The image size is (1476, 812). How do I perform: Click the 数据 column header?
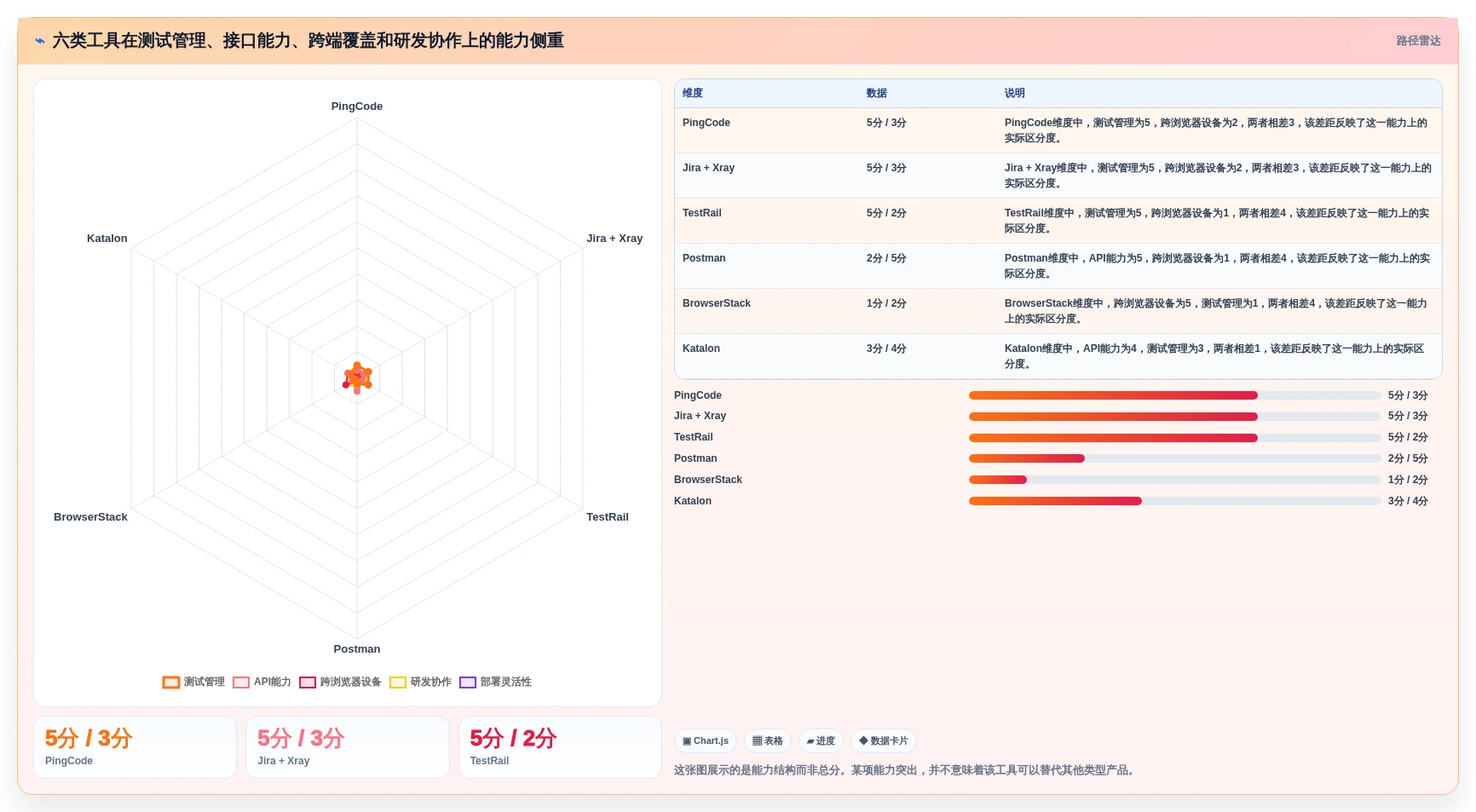(x=877, y=94)
